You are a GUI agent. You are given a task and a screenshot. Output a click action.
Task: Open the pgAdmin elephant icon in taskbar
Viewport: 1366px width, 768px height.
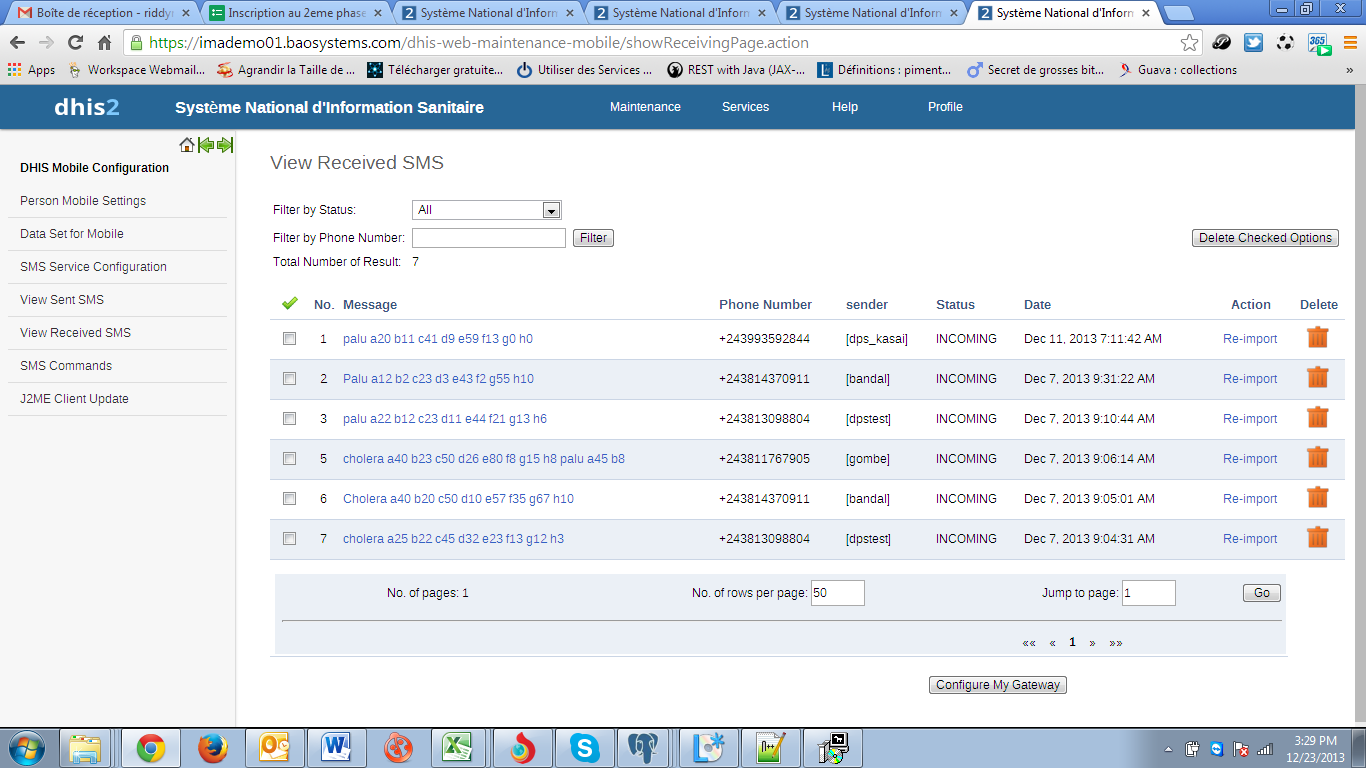pyautogui.click(x=643, y=748)
